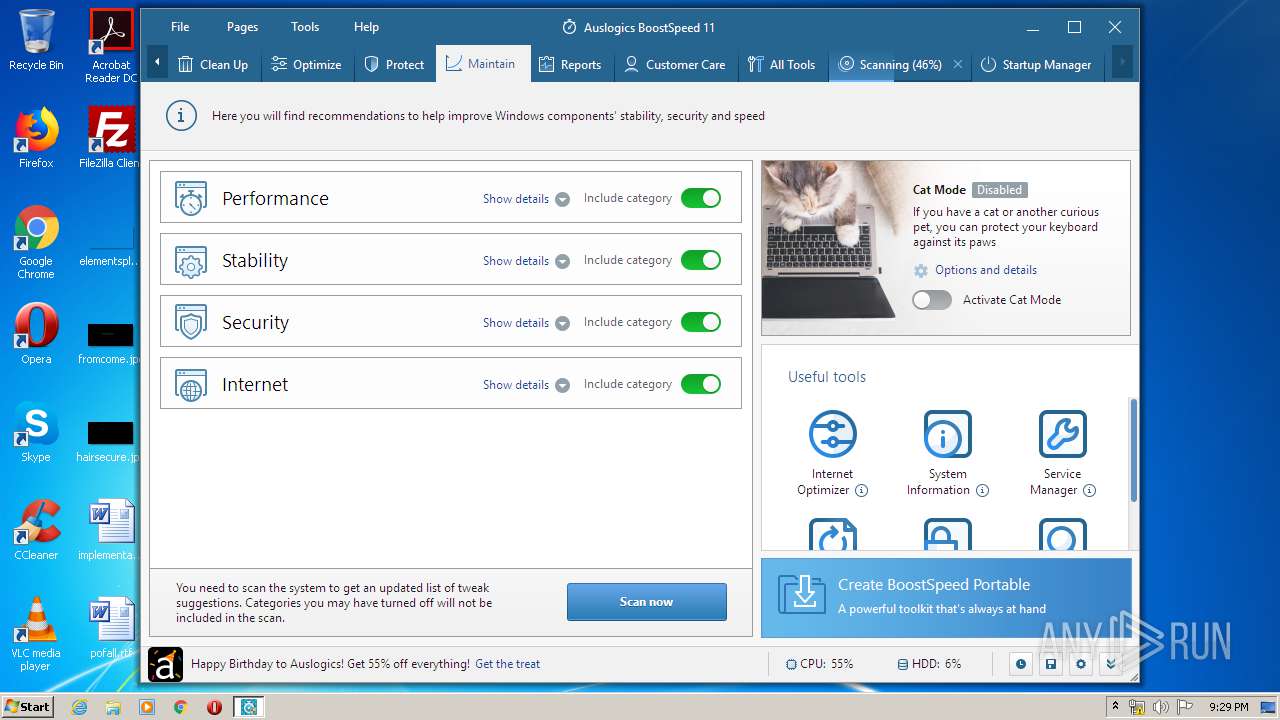The image size is (1280, 720).
Task: Click the Internet globe icon
Action: (x=190, y=384)
